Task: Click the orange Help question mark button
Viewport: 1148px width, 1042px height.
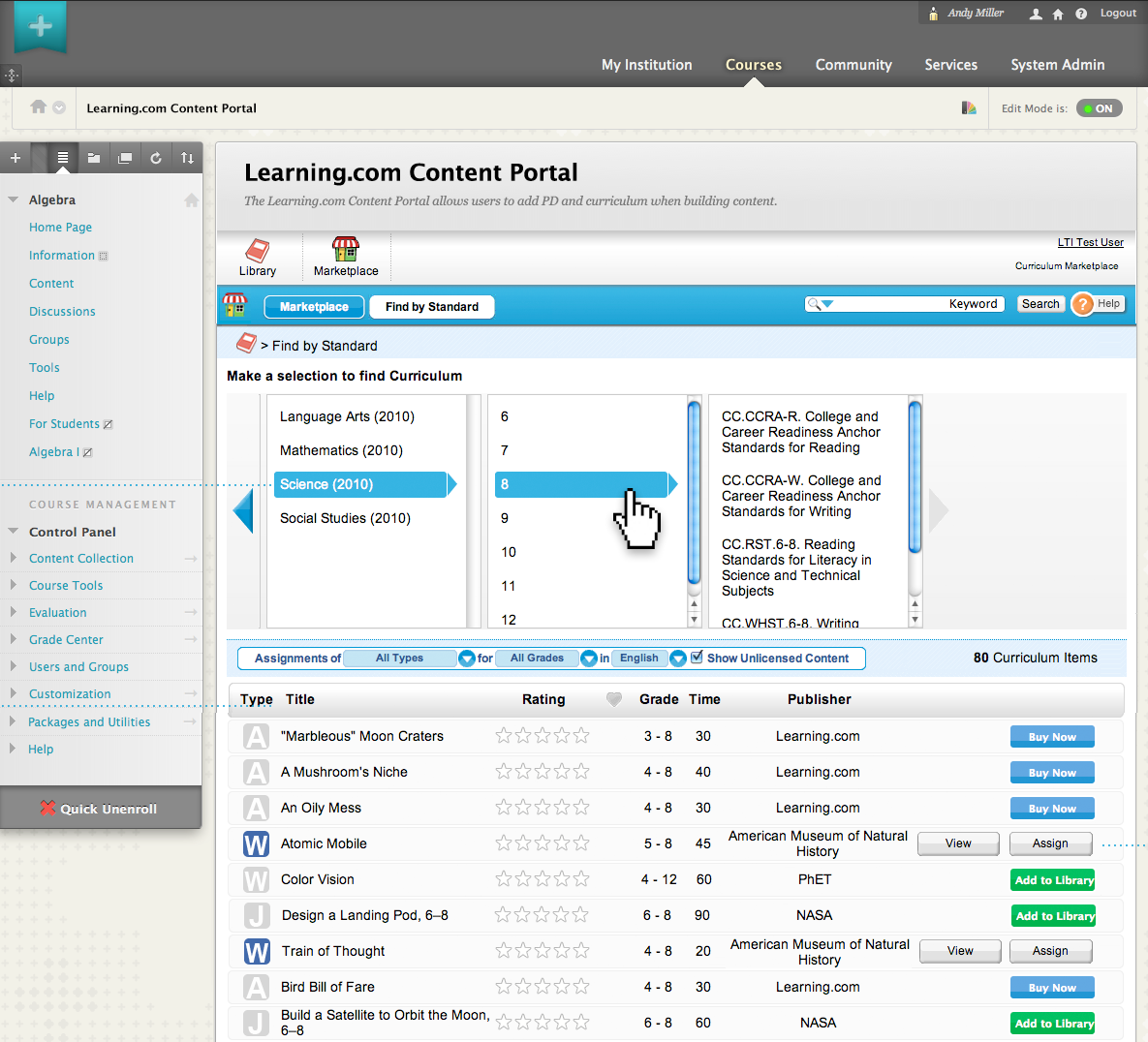Action: pos(1082,304)
